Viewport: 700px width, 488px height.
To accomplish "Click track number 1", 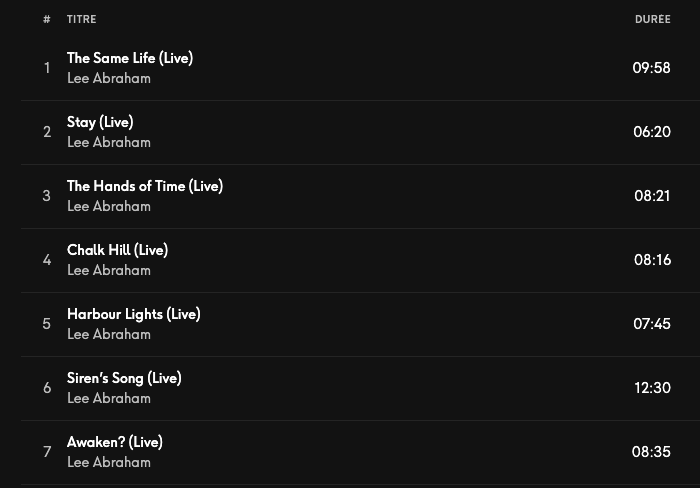I will point(46,68).
